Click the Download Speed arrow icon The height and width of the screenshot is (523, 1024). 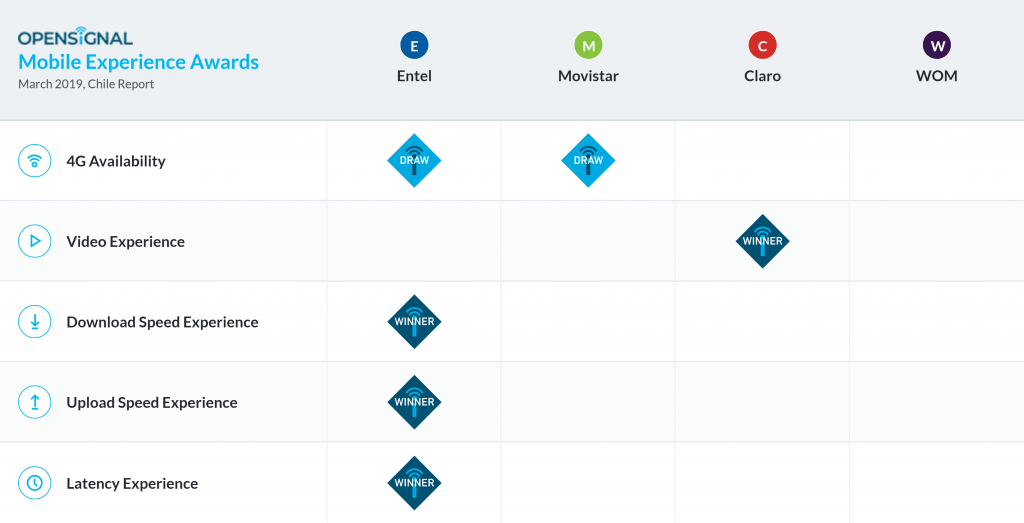35,322
